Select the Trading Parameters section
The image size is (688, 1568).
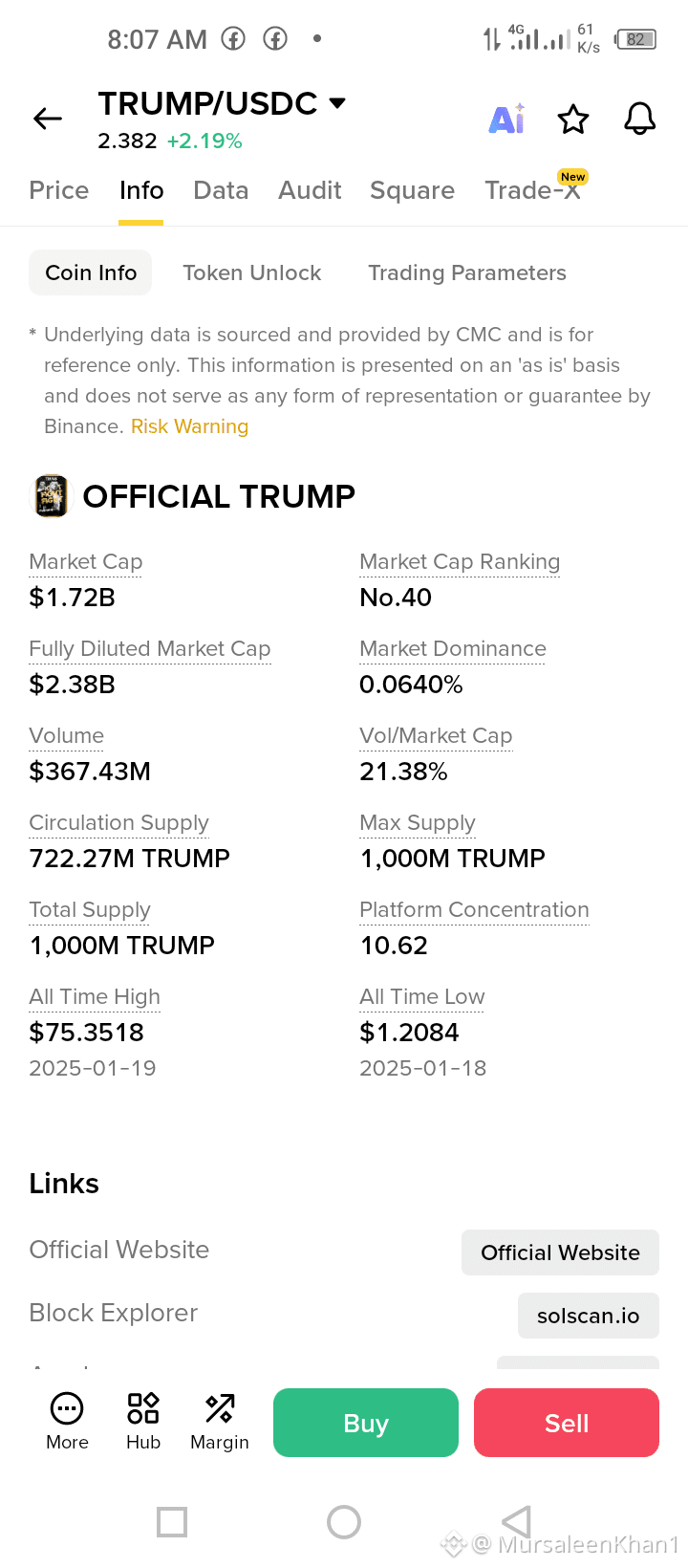467,272
